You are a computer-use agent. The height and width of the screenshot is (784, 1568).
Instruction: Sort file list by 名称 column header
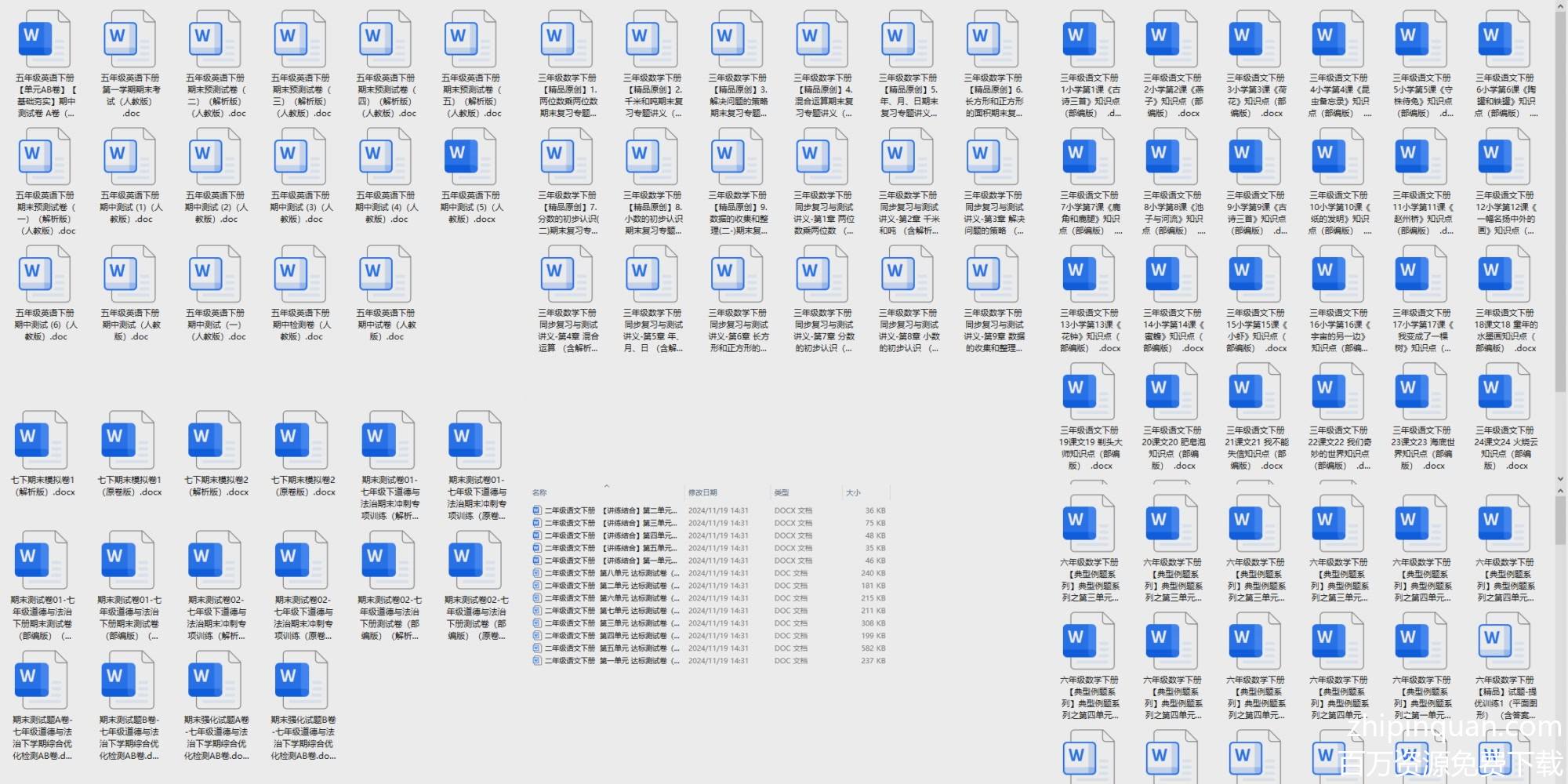pyautogui.click(x=539, y=492)
